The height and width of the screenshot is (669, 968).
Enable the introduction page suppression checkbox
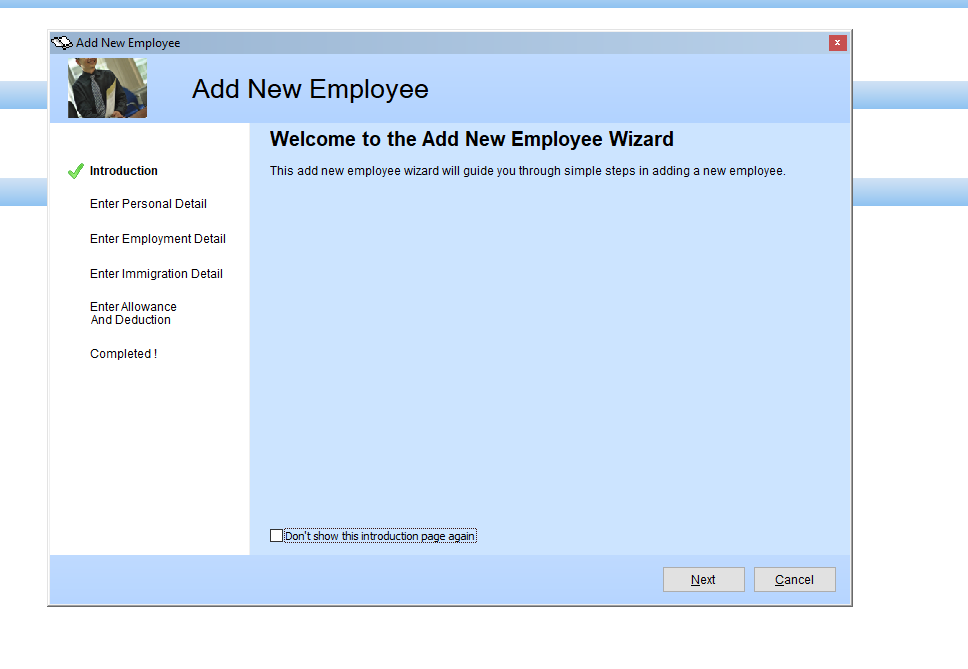(x=276, y=535)
